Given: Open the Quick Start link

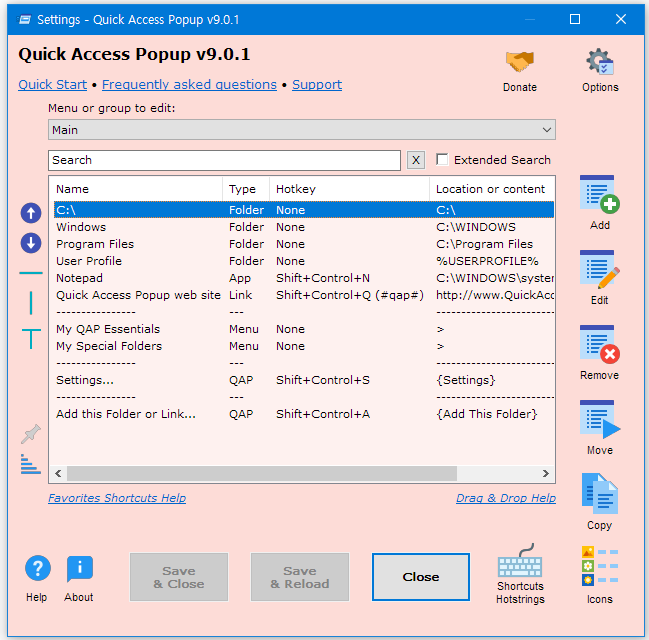Looking at the screenshot, I should point(53,84).
